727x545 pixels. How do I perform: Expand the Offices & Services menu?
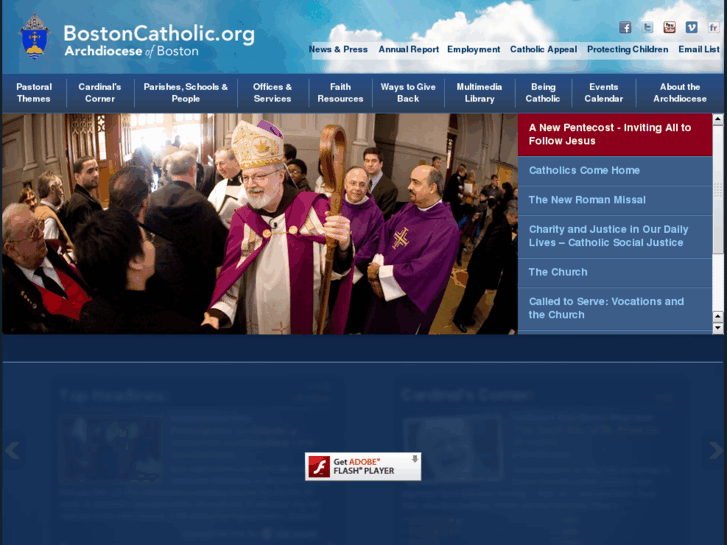(x=272, y=93)
